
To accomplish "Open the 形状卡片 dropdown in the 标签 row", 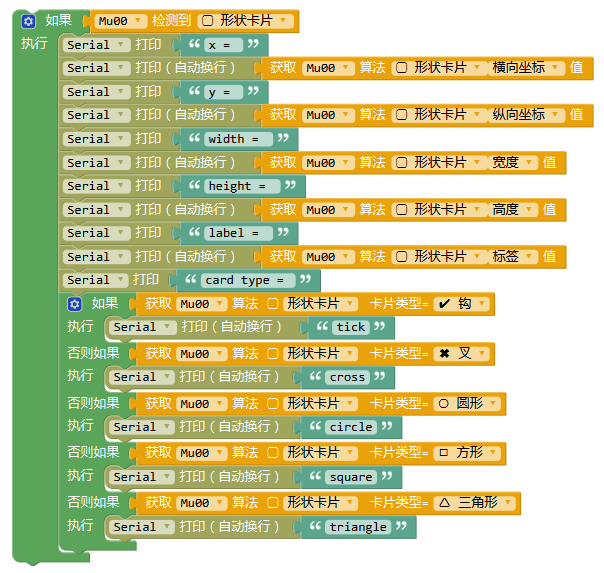I will 440,257.
